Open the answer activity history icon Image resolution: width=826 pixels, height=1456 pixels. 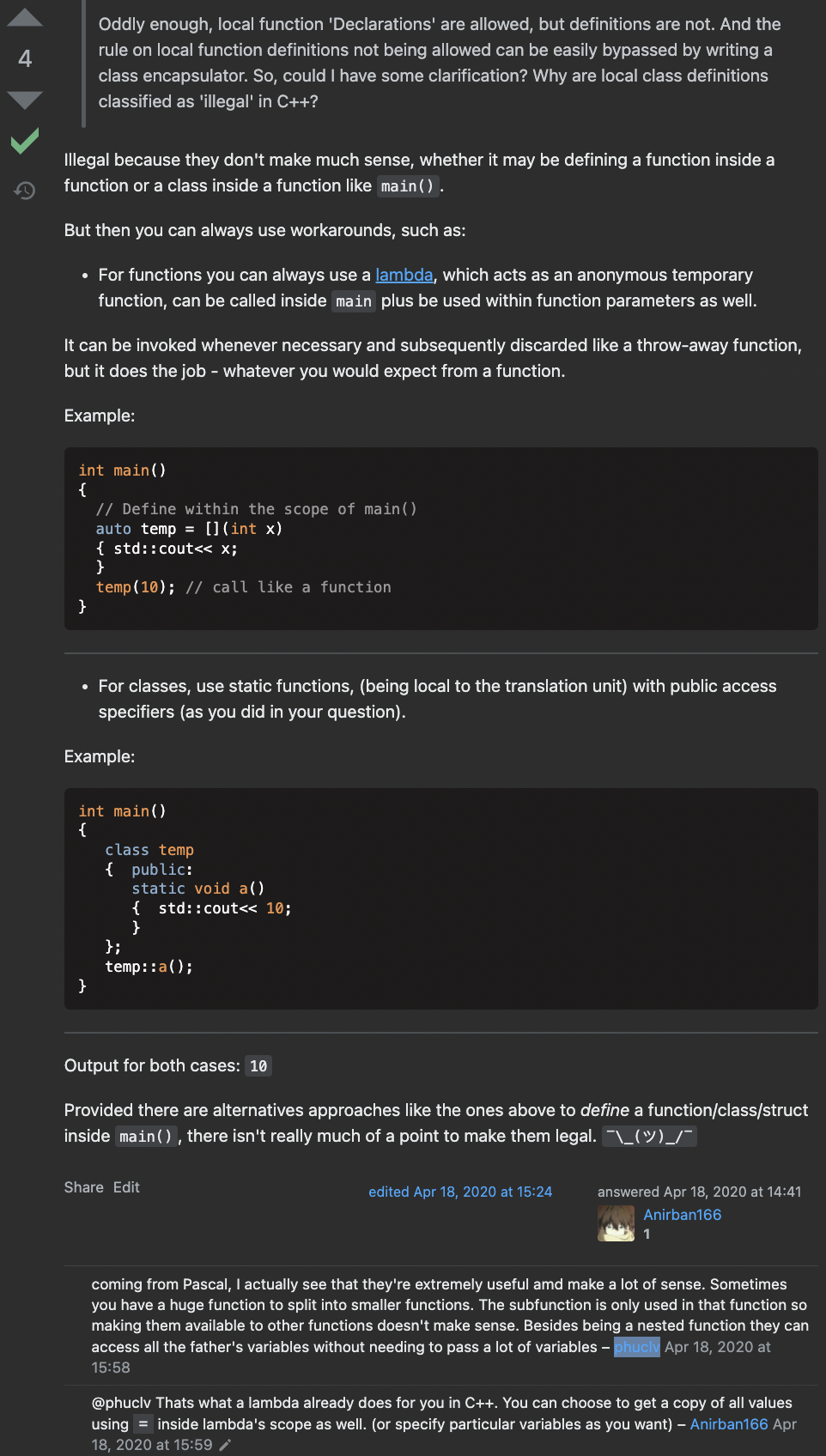(x=25, y=190)
